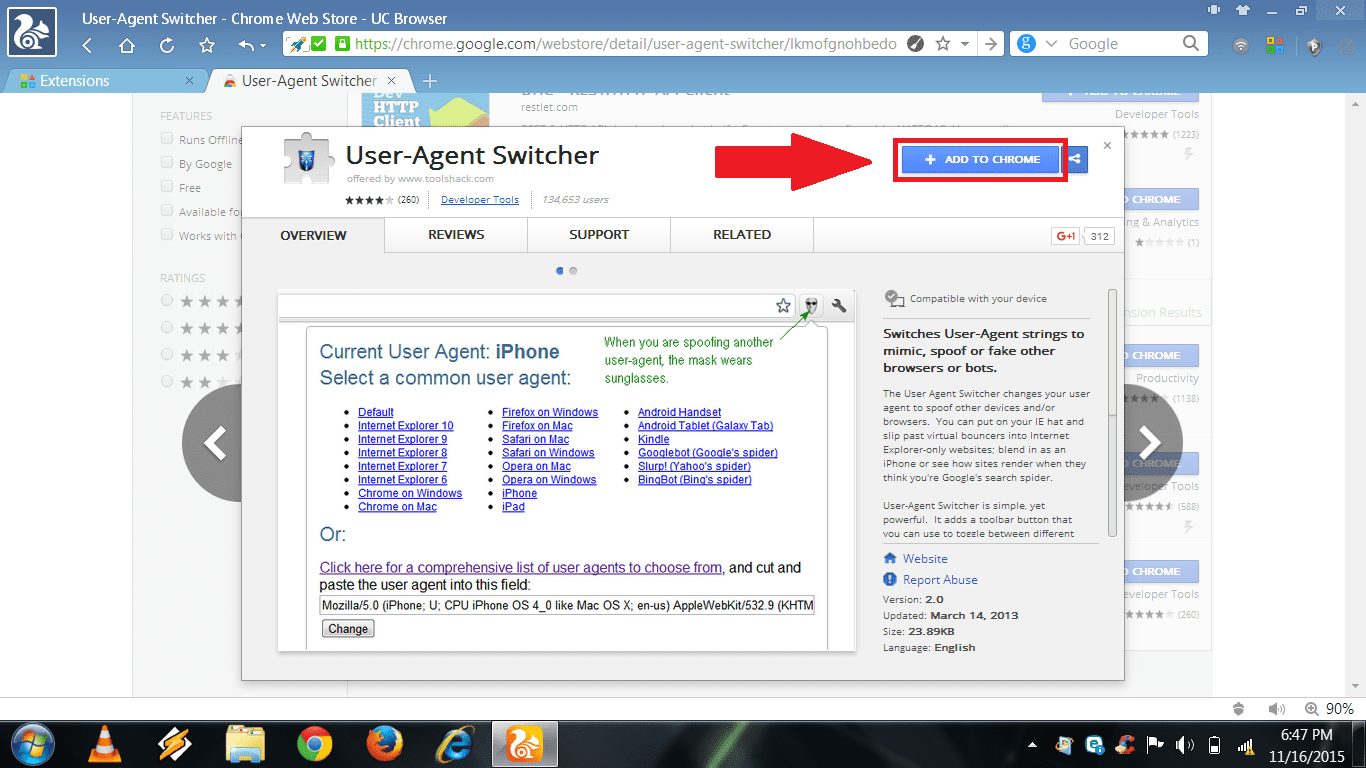Open the browser home page
The image size is (1366, 768).
point(126,45)
